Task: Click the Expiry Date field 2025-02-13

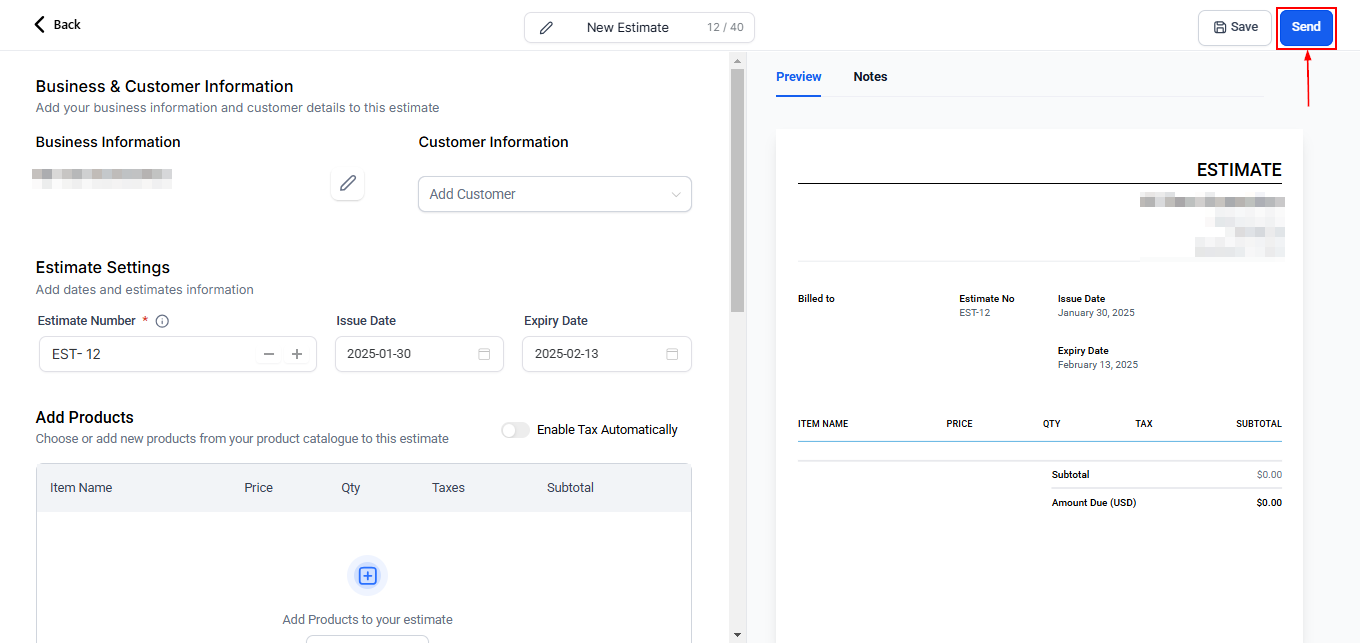Action: [x=607, y=354]
